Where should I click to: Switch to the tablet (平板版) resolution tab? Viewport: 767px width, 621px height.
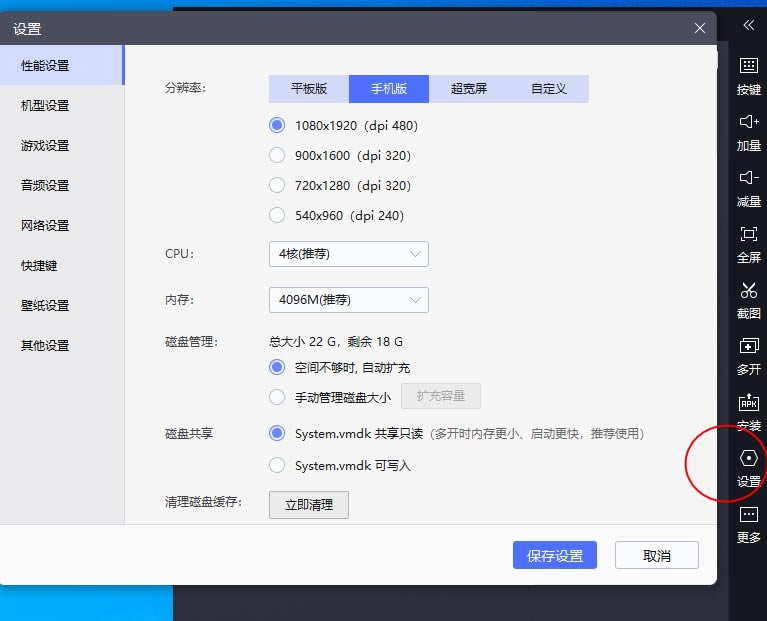(309, 89)
